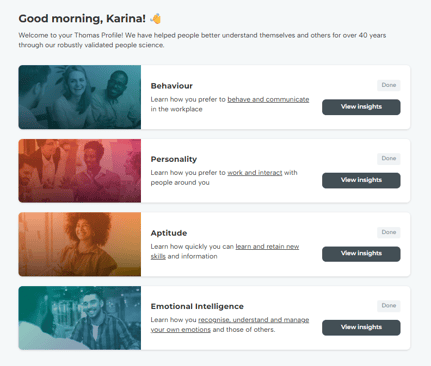Follow the "learn and retain new skills" link
The image size is (431, 366).
pyautogui.click(x=267, y=247)
